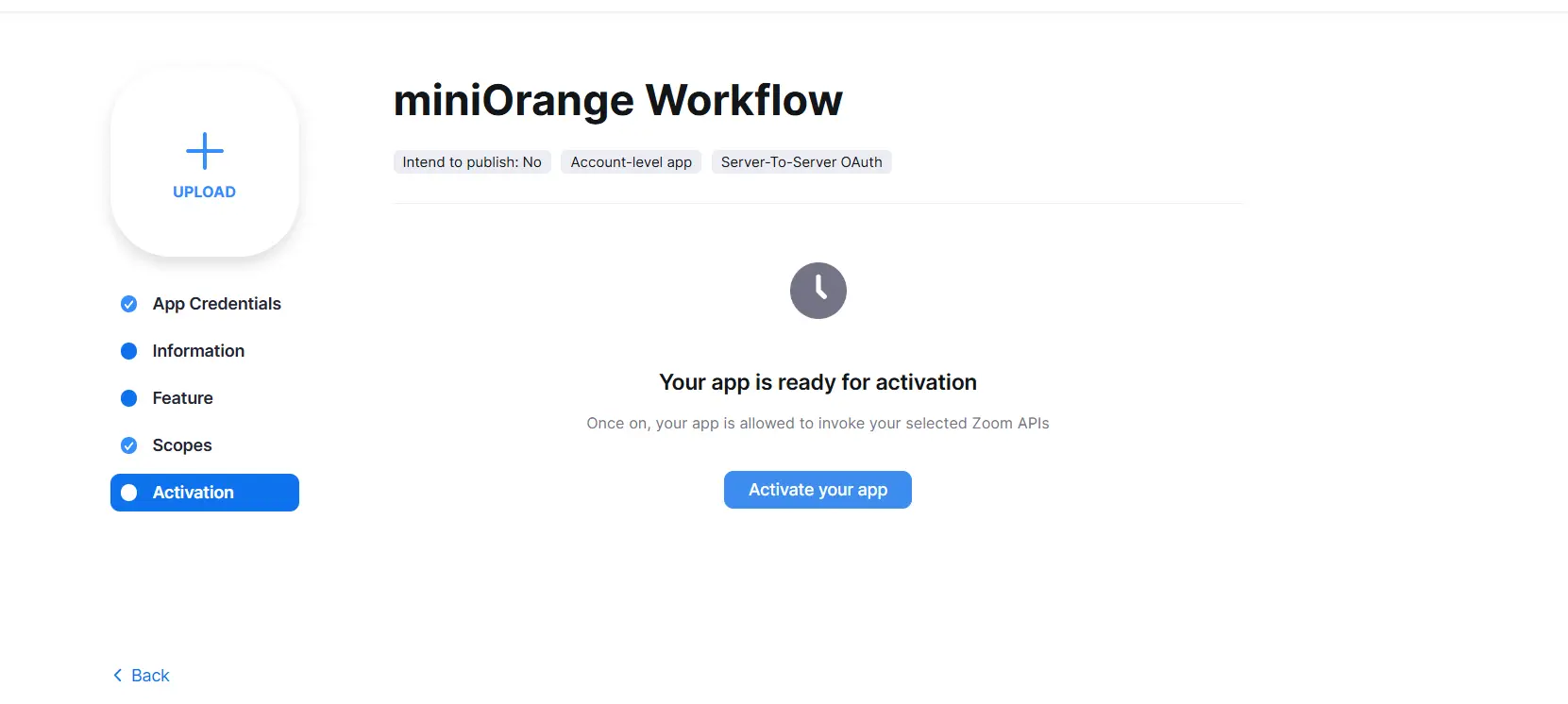Click the blue dot beside Information
The height and width of the screenshot is (704, 1568).
[x=129, y=351]
